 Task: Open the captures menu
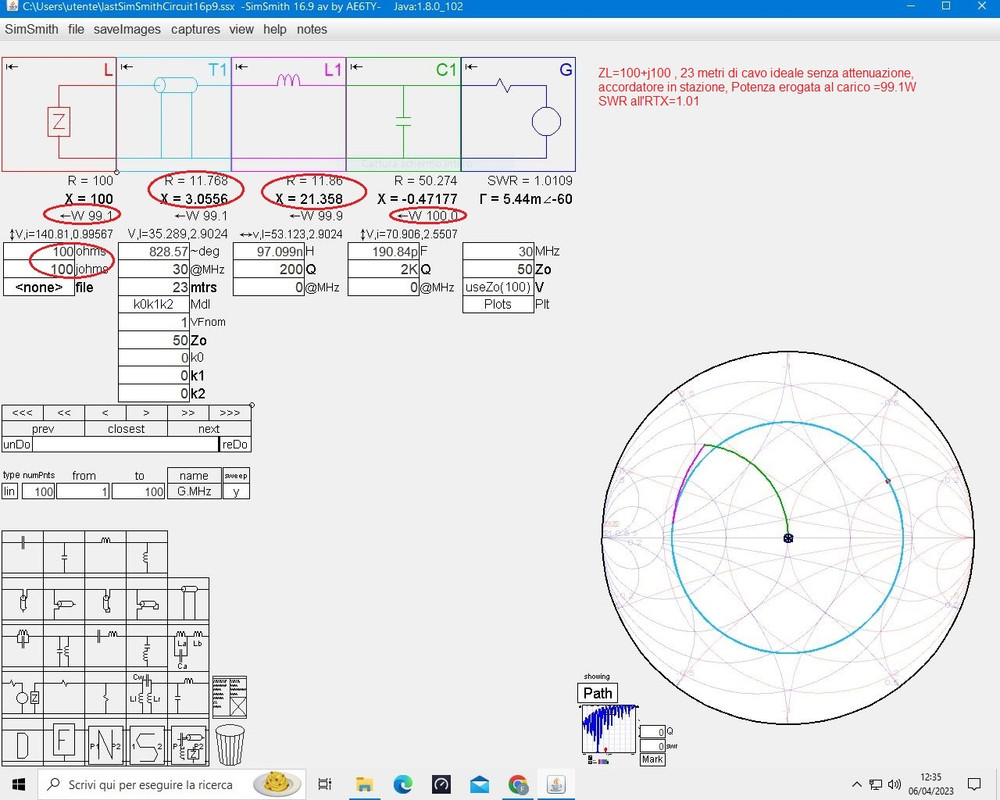coord(195,29)
